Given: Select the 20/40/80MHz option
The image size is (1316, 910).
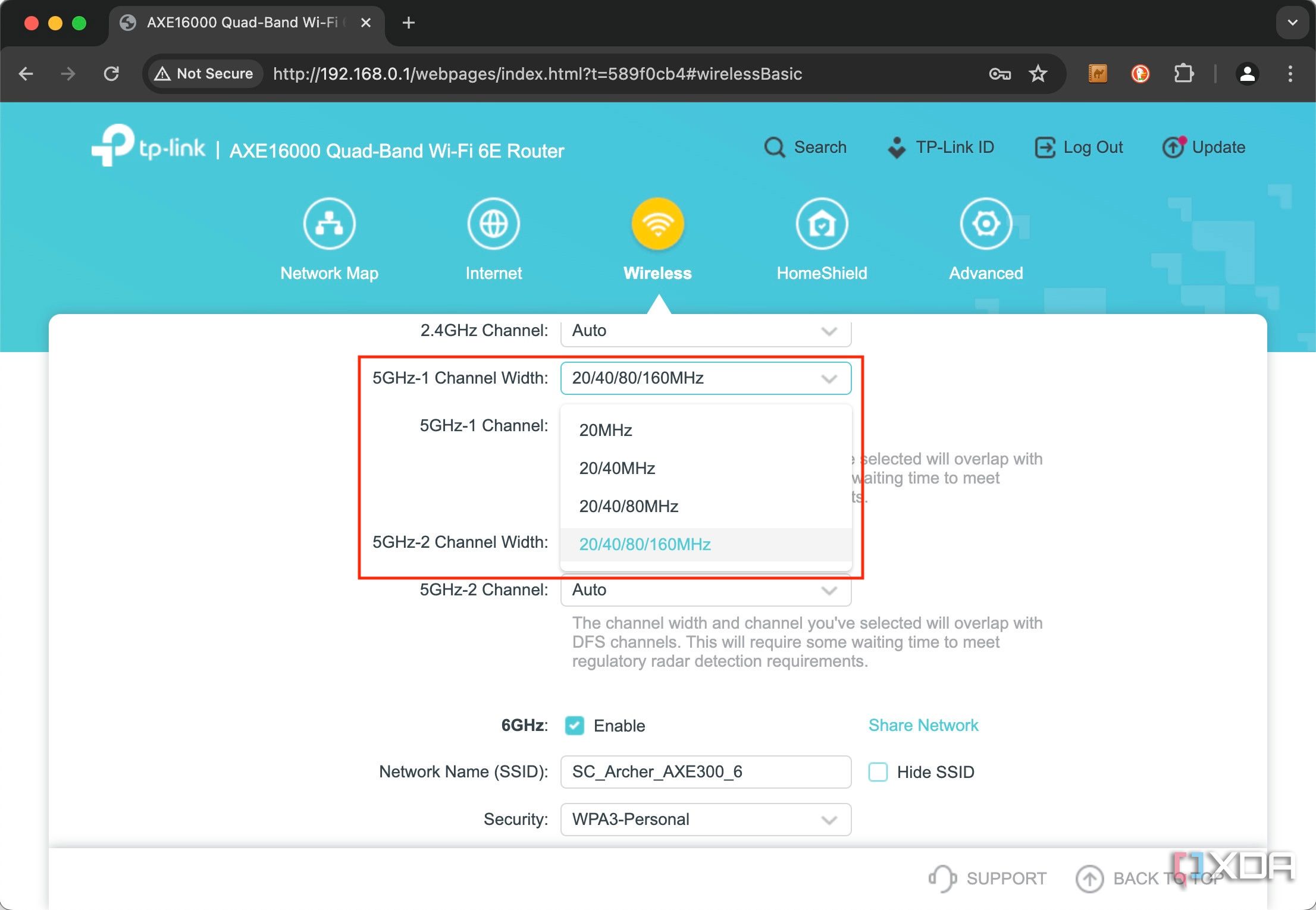Looking at the screenshot, I should [706, 506].
